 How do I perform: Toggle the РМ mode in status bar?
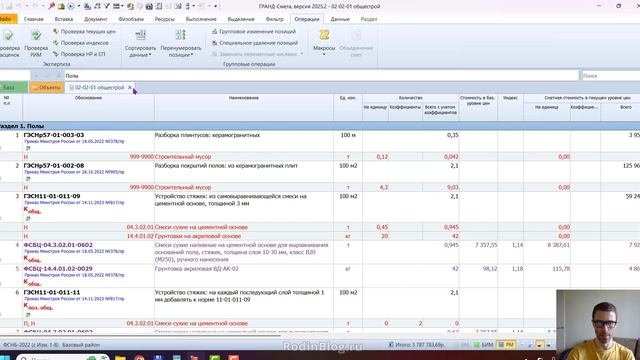pyautogui.click(x=507, y=345)
